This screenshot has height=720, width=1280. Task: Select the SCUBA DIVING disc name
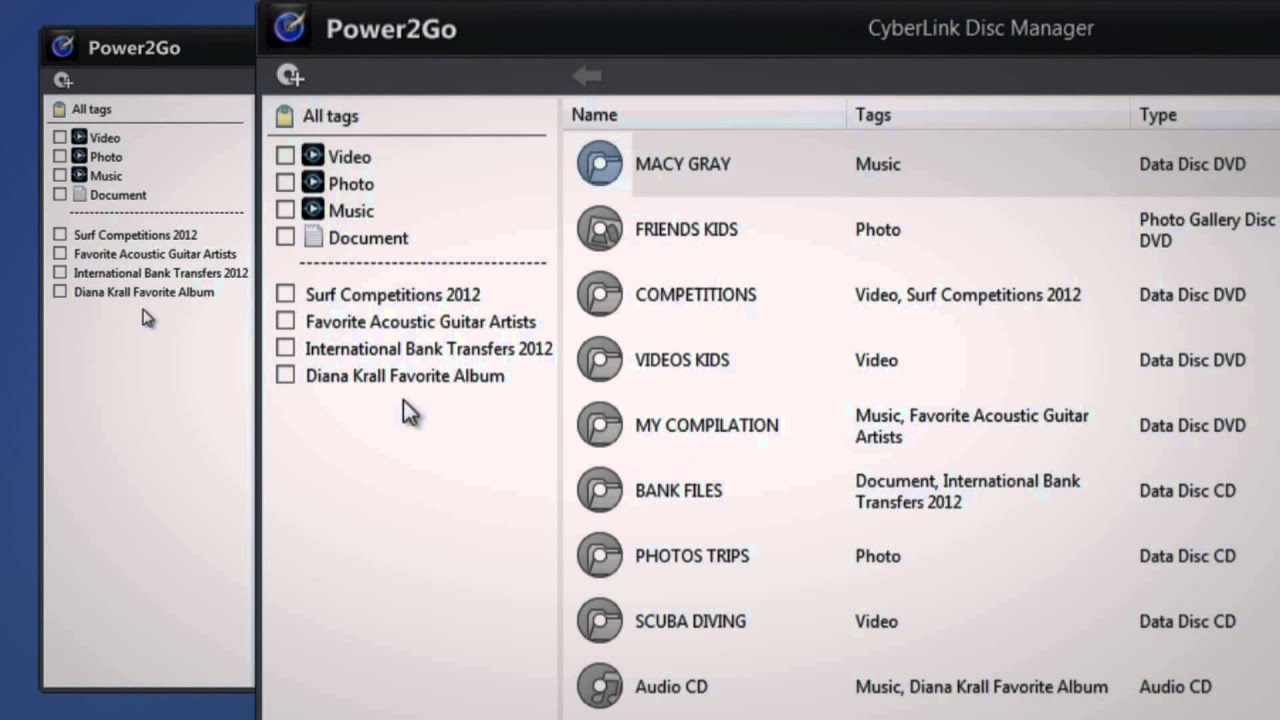point(691,621)
